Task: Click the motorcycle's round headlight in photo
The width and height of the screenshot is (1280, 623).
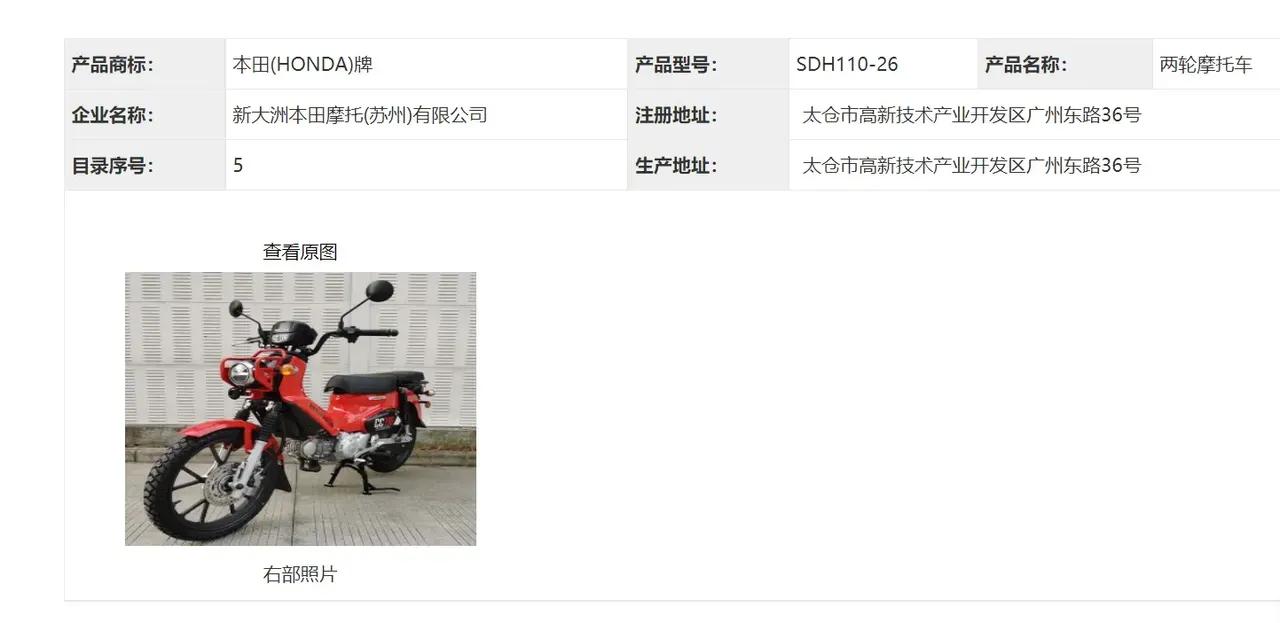Action: point(240,373)
